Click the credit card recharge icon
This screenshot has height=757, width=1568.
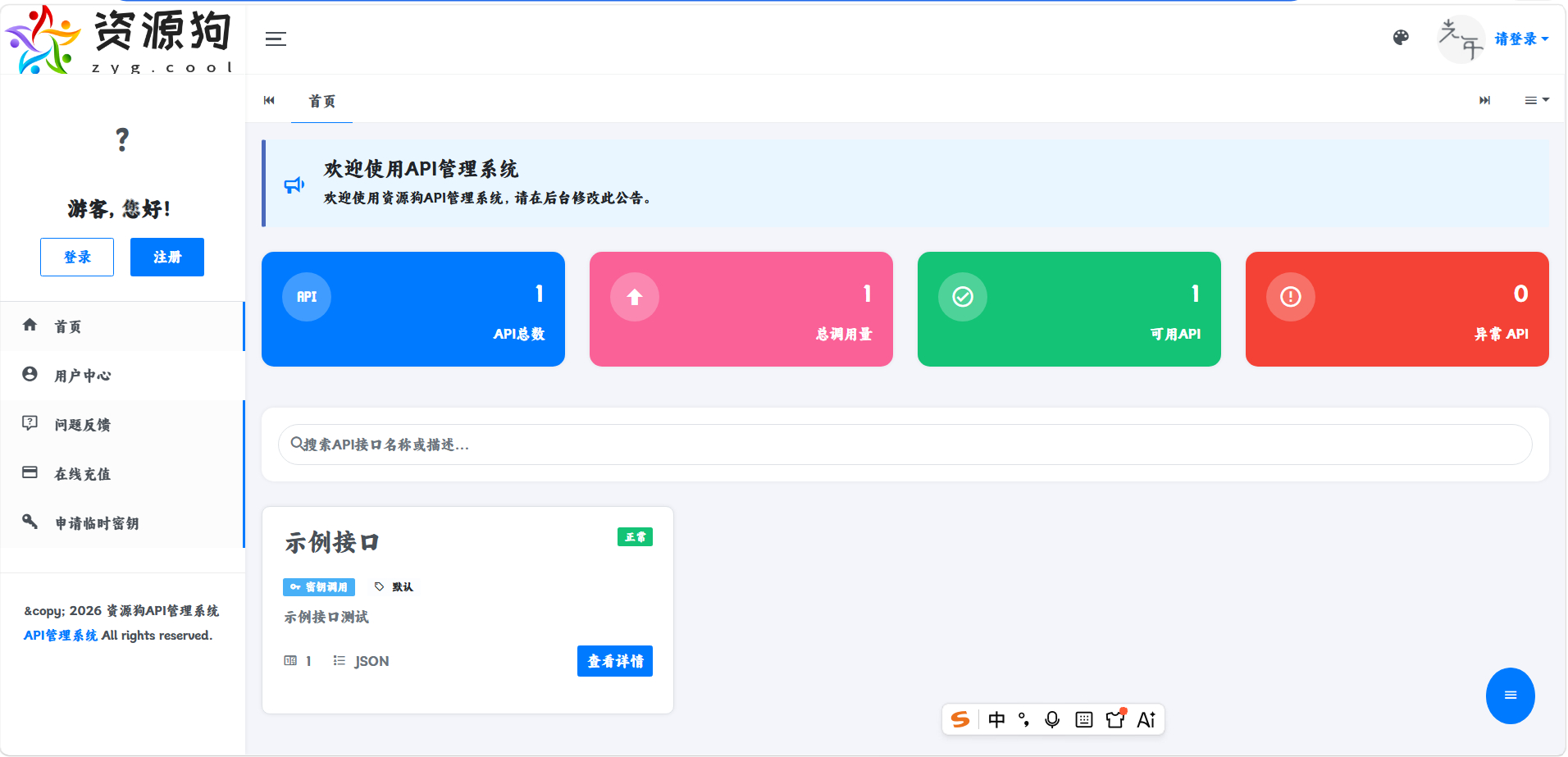pyautogui.click(x=30, y=472)
